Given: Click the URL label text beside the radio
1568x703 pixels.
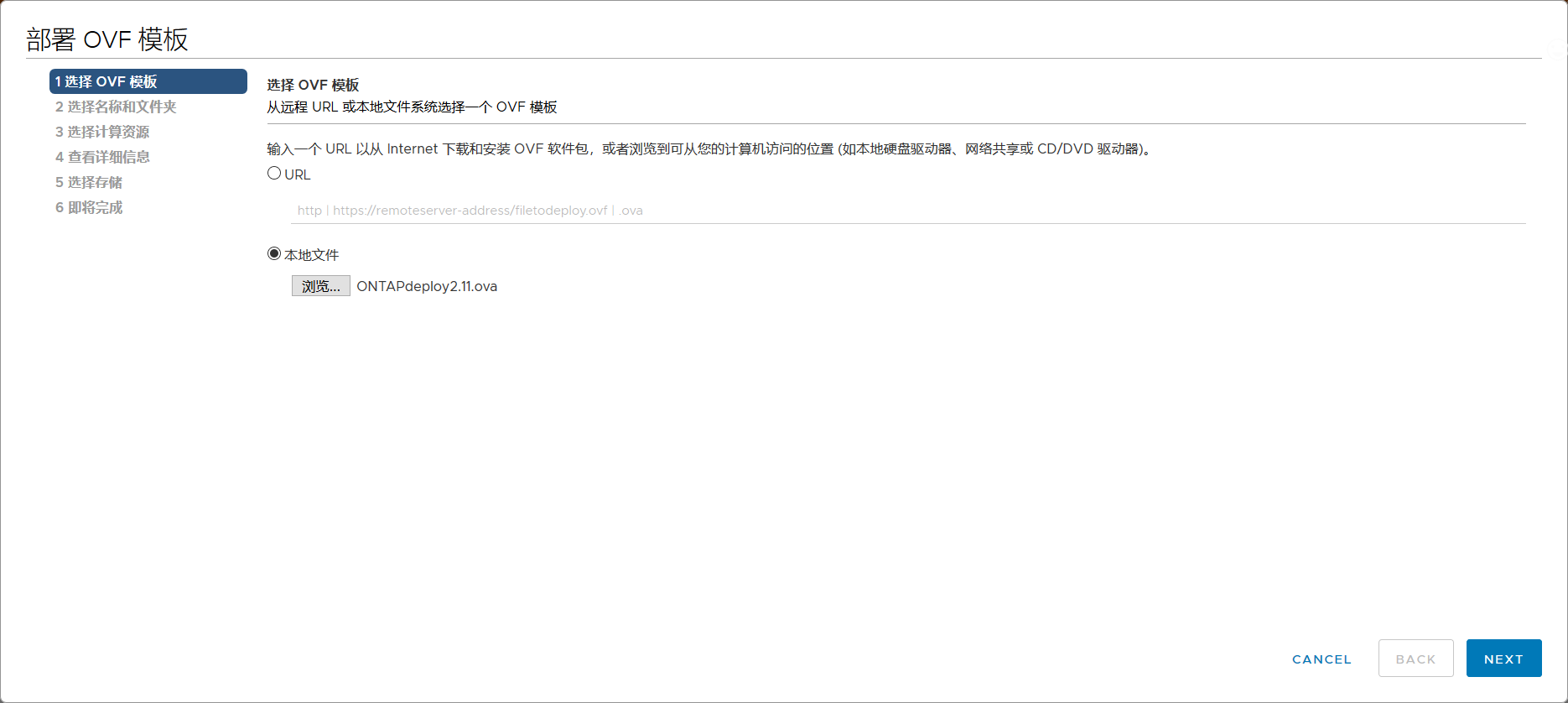Looking at the screenshot, I should [298, 174].
